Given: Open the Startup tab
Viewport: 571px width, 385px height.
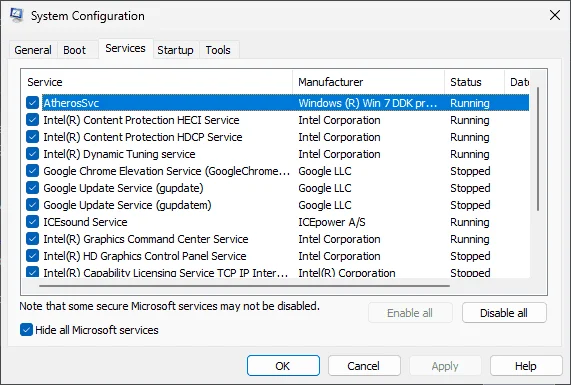Looking at the screenshot, I should (x=175, y=50).
